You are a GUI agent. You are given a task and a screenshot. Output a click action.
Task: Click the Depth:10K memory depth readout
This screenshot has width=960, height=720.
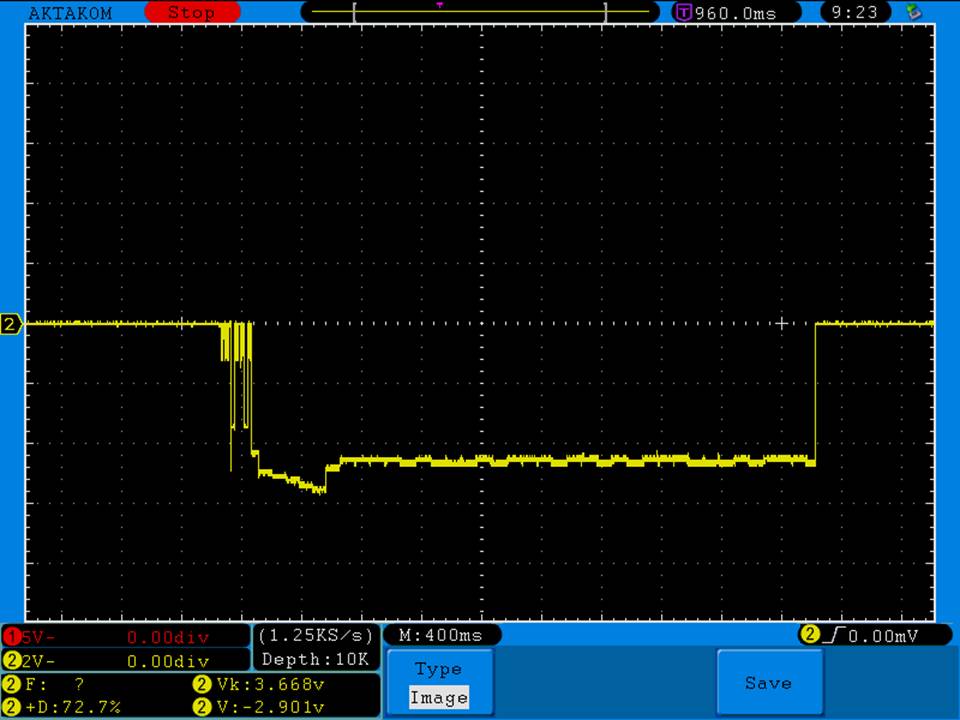point(316,660)
